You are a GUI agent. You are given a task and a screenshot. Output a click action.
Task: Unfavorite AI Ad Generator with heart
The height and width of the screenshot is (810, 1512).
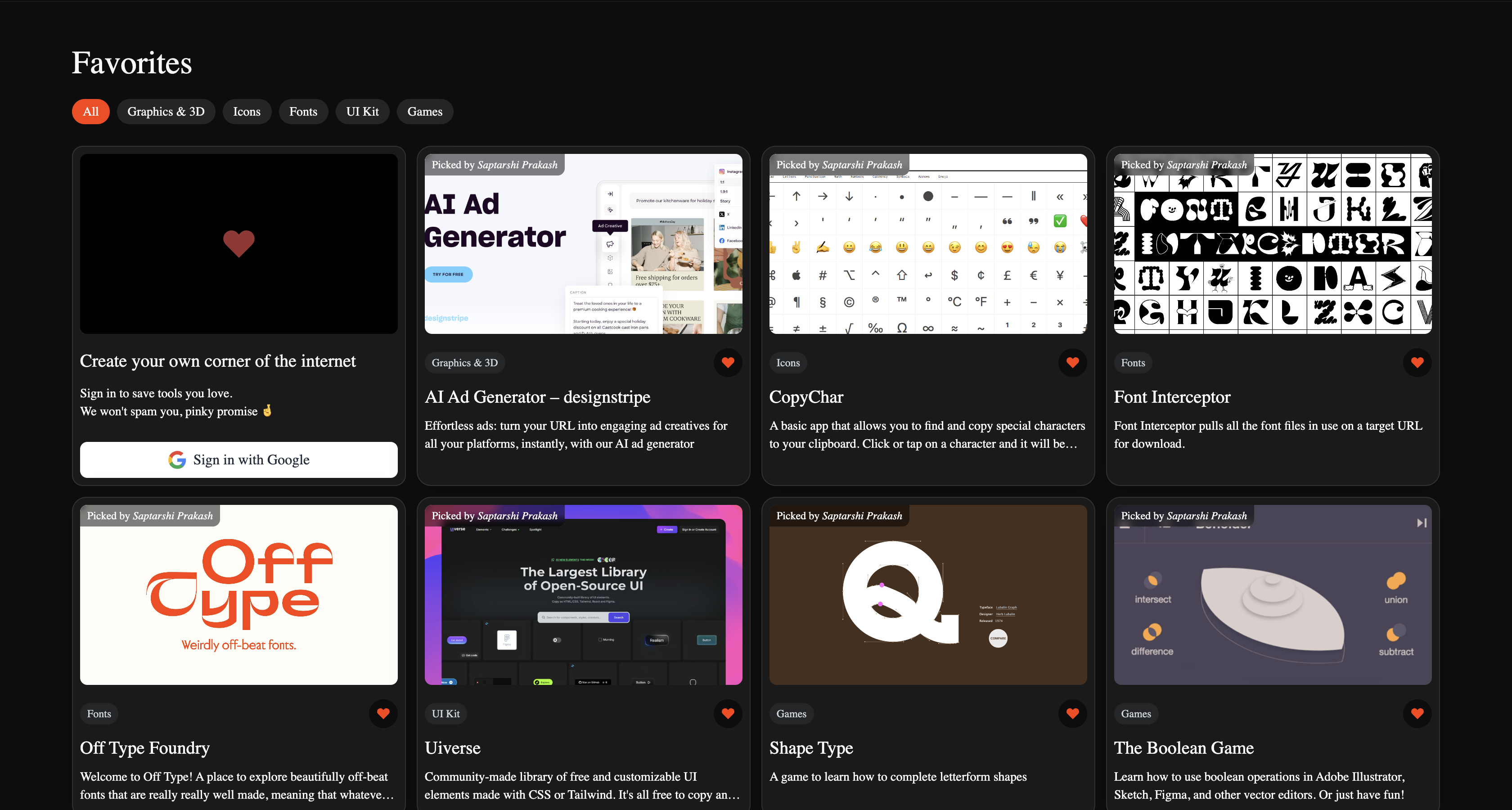(728, 363)
